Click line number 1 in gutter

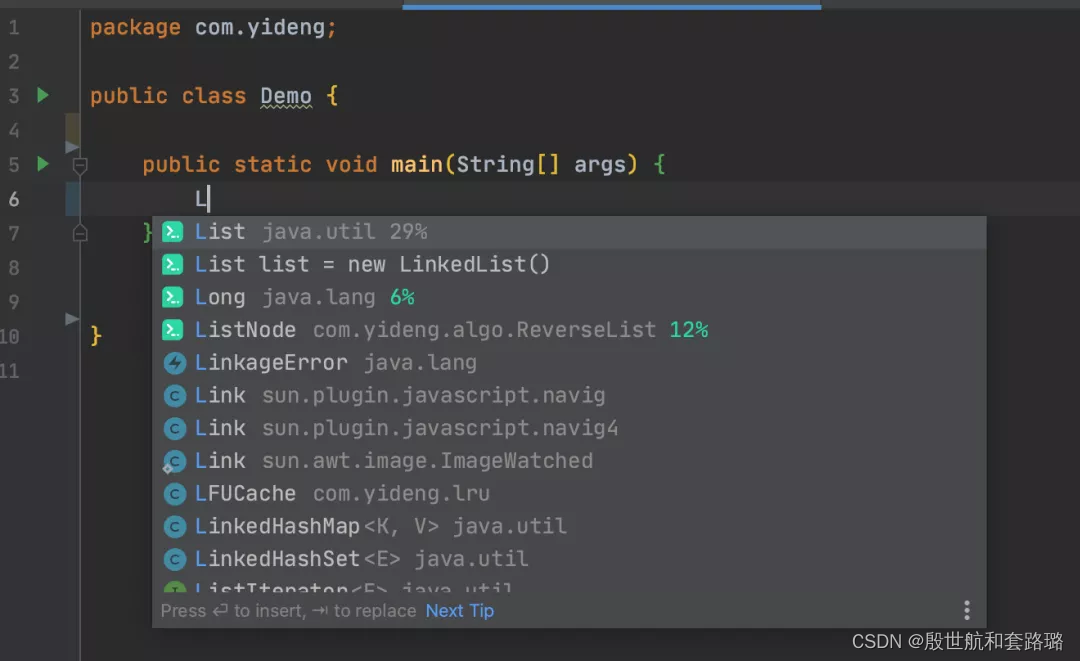pos(14,28)
